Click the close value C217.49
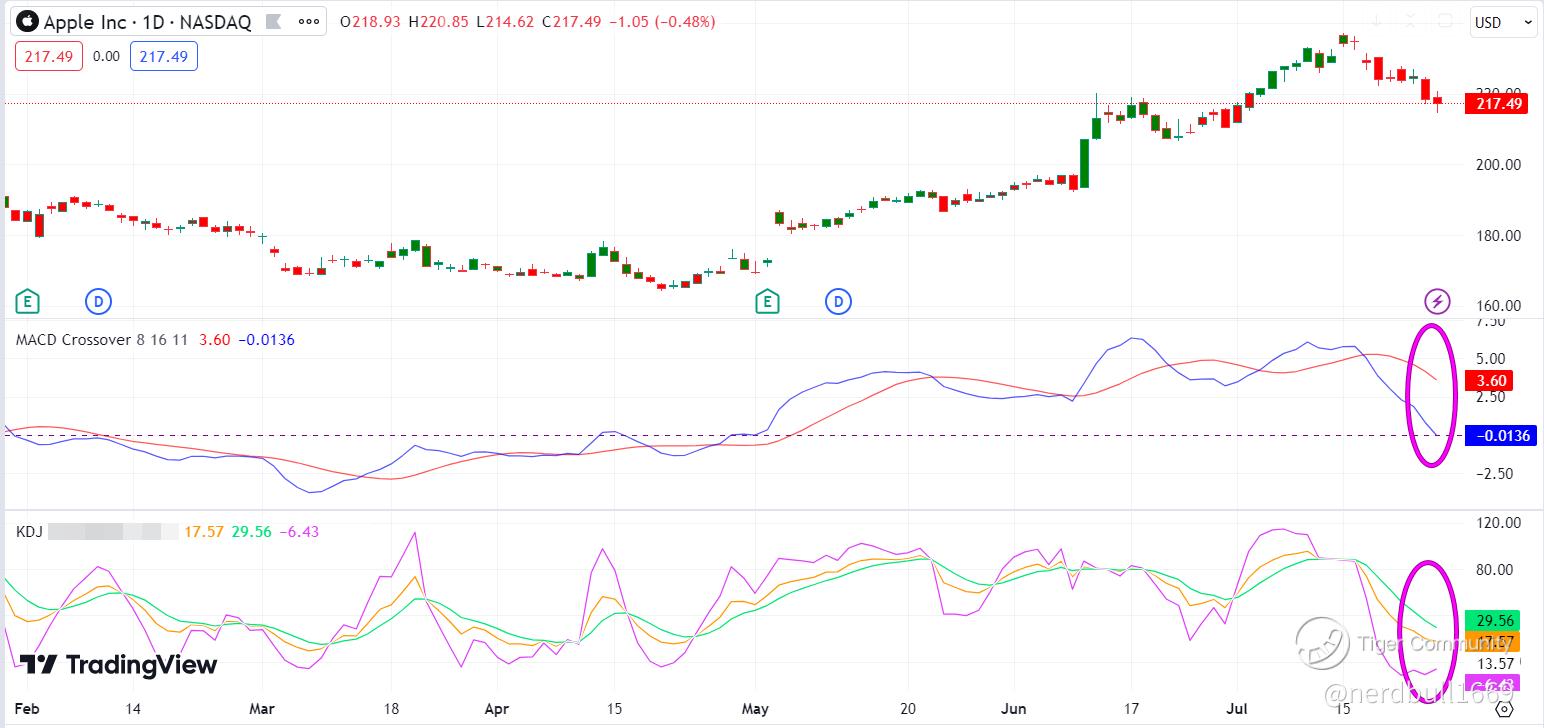The height and width of the screenshot is (728, 1544). (572, 22)
